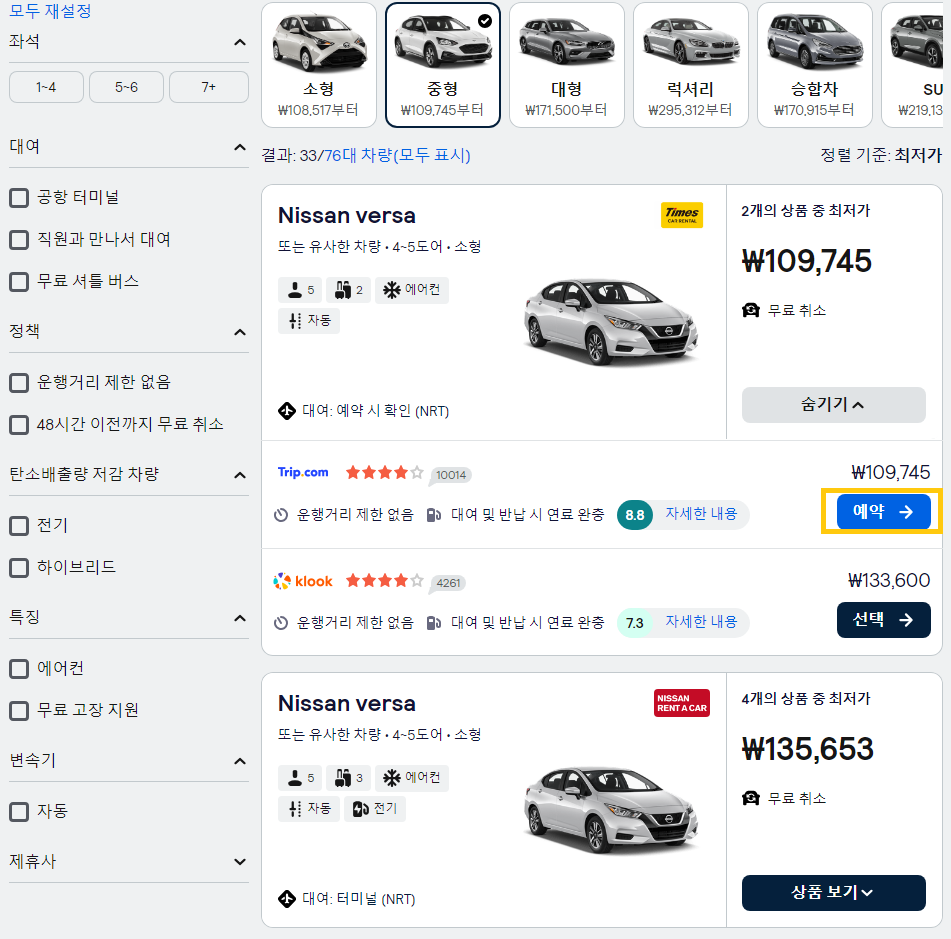
Task: Open the Trip.com provider logo
Action: [x=303, y=472]
